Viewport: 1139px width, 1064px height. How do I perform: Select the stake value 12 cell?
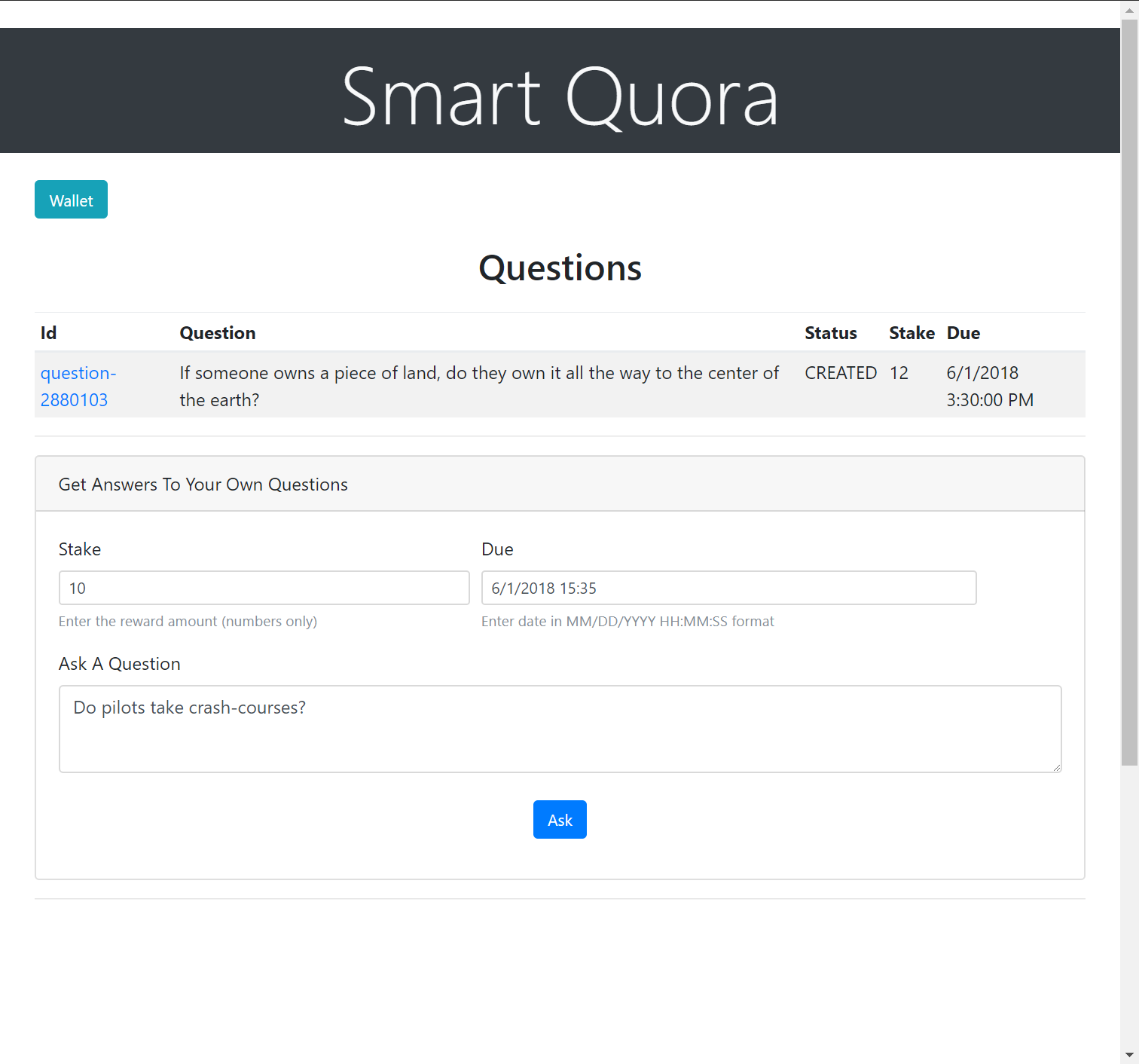(899, 373)
